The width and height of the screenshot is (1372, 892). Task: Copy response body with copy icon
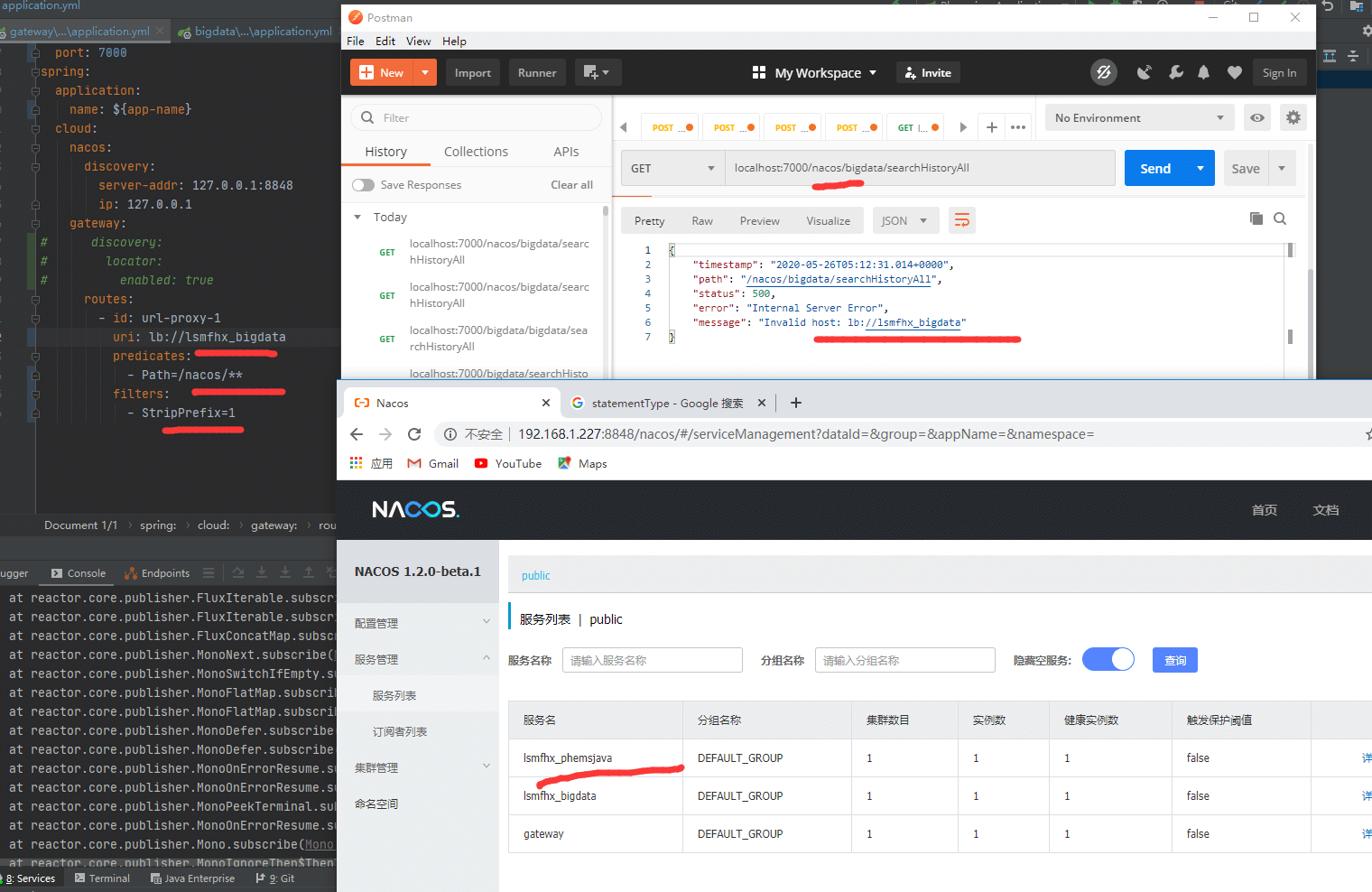pyautogui.click(x=1256, y=218)
